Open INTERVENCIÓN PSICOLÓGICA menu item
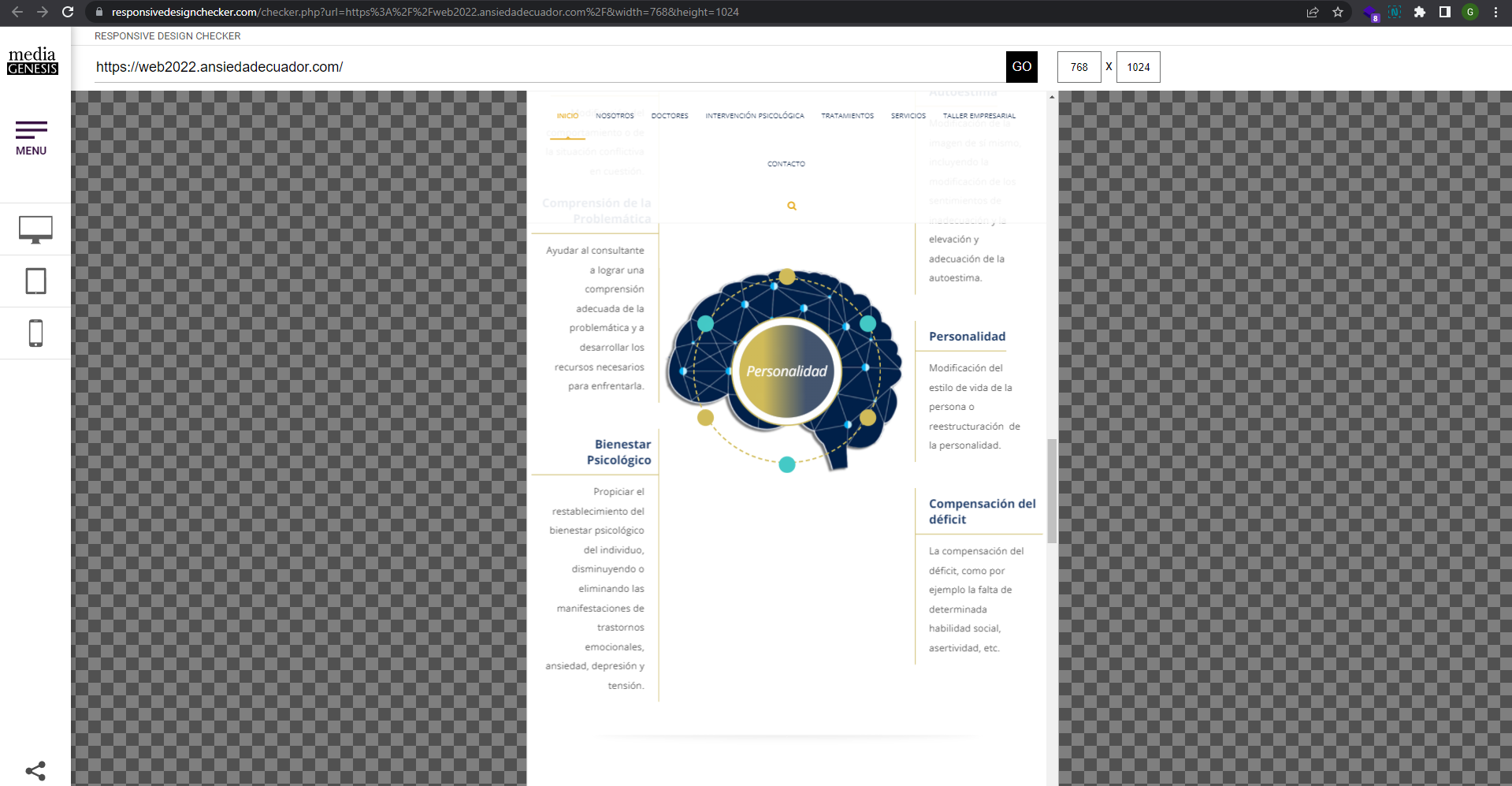Image resolution: width=1512 pixels, height=786 pixels. click(755, 116)
